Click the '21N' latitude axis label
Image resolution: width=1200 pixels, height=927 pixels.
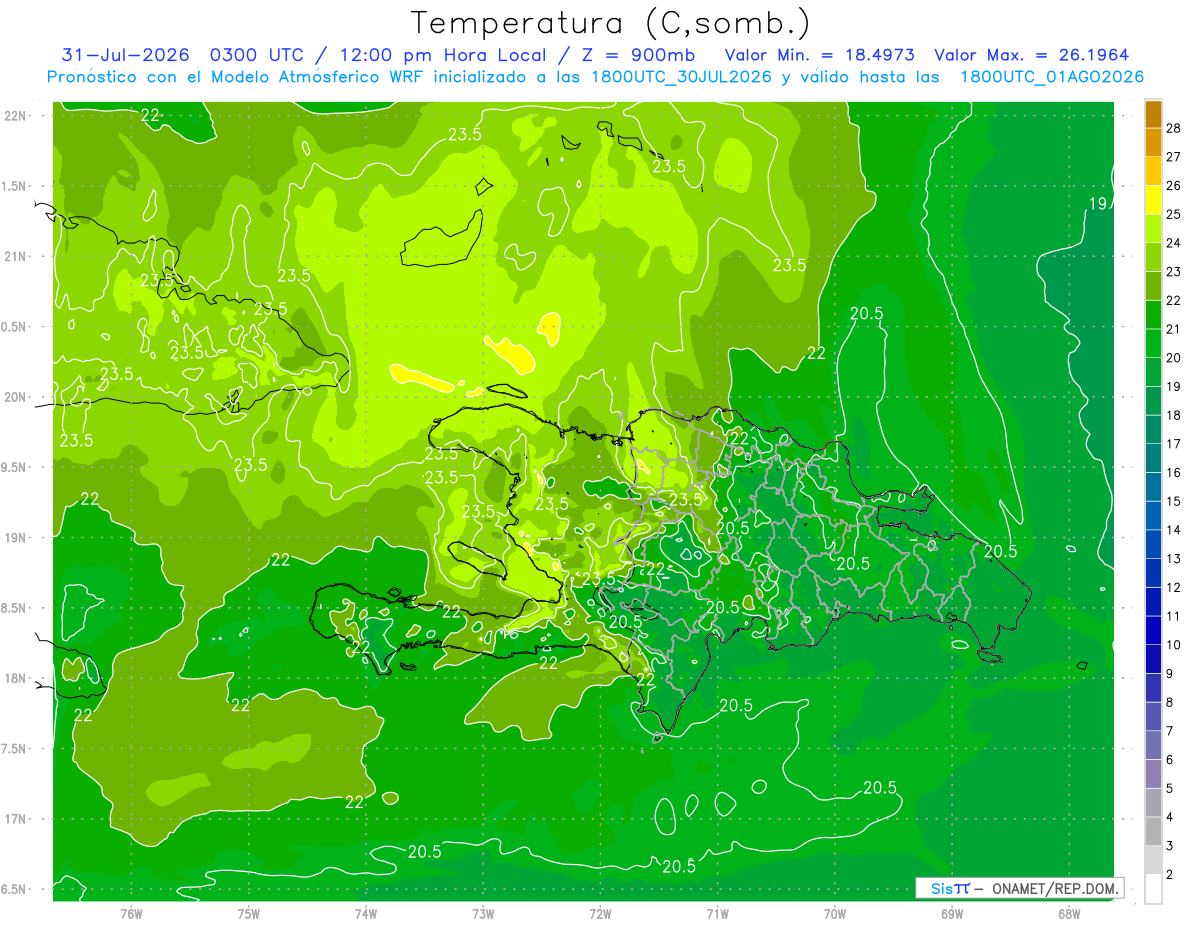tap(15, 256)
